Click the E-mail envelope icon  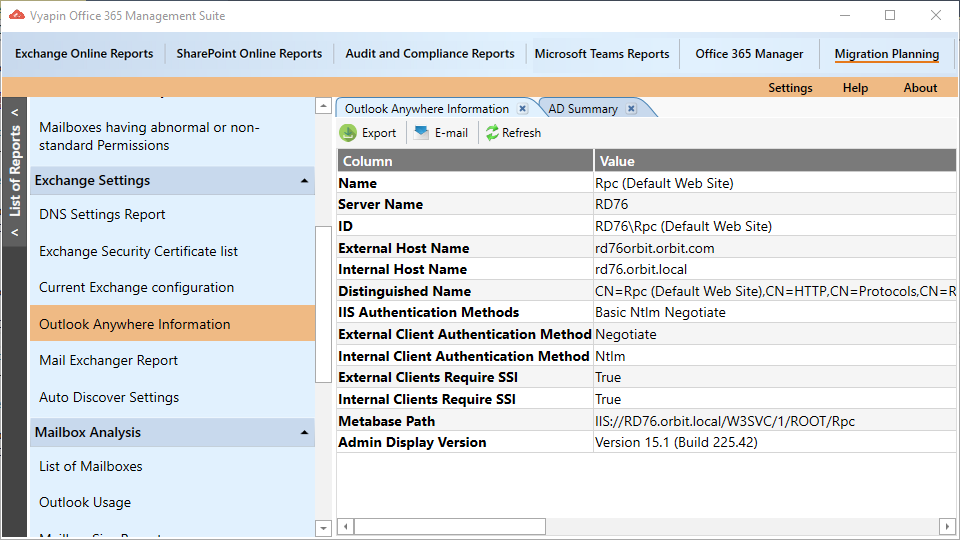(422, 133)
